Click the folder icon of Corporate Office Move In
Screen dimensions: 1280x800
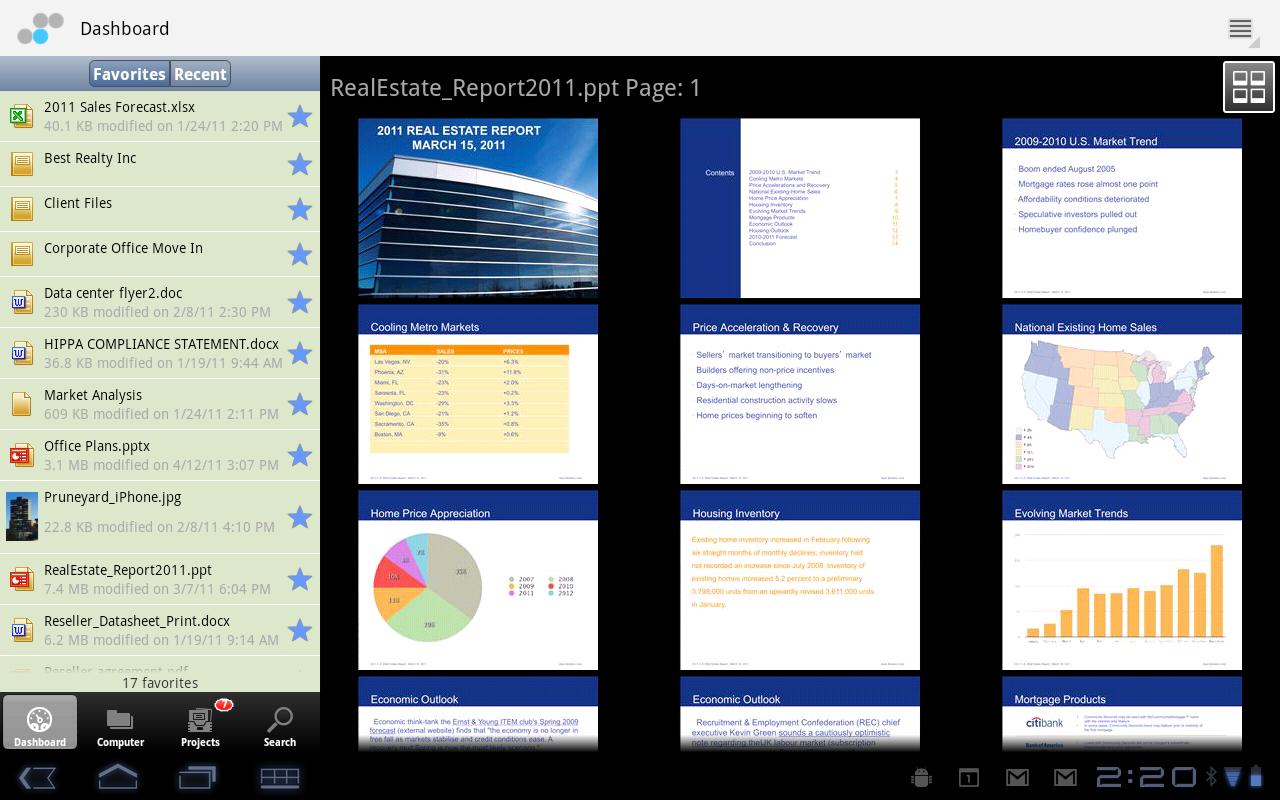pyautogui.click(x=22, y=253)
